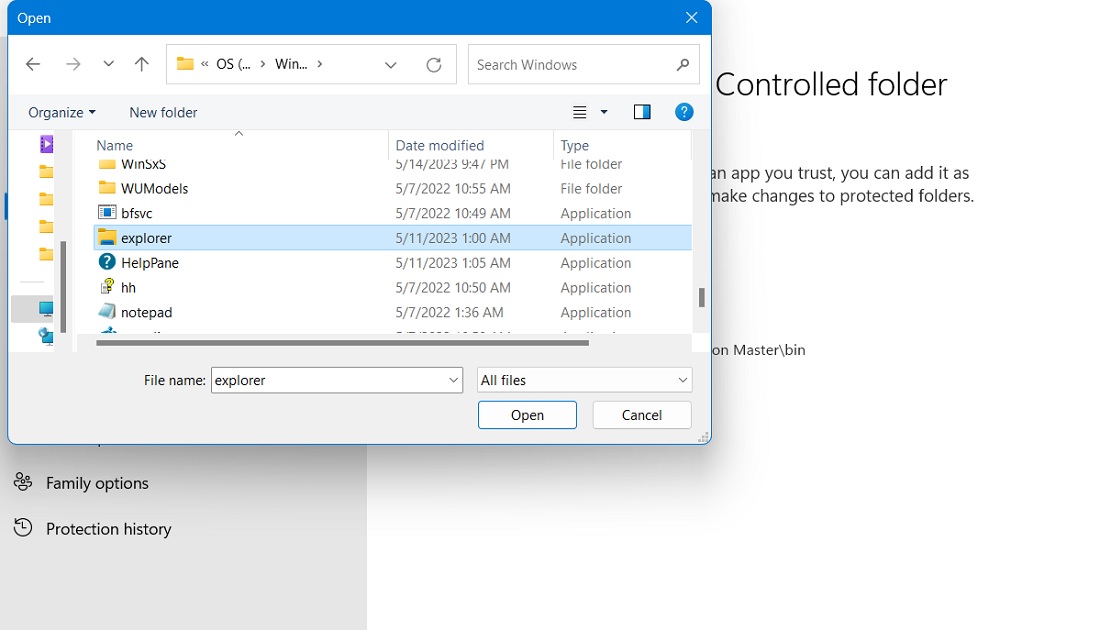Image resolution: width=1100 pixels, height=630 pixels.
Task: Click the Cancel button
Action: [x=641, y=414]
